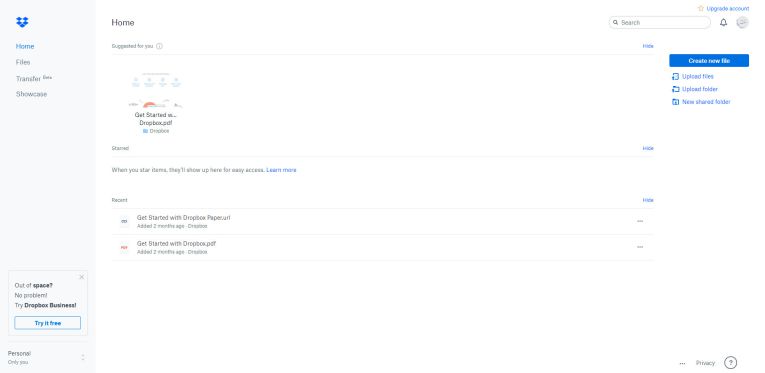Click the Learn more link about starring
Viewport: 765px width, 373px height.
(281, 170)
